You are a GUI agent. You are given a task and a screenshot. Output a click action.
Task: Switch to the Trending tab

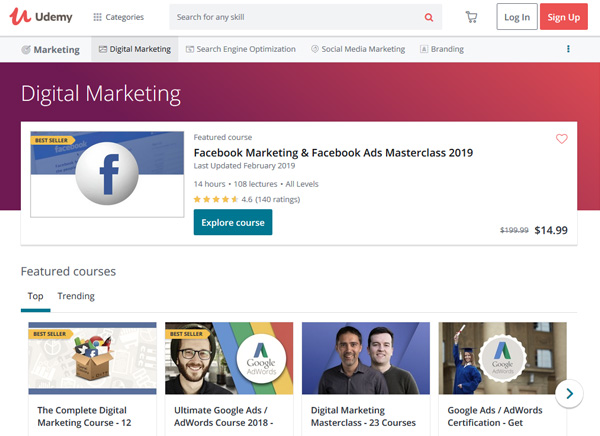click(x=76, y=296)
